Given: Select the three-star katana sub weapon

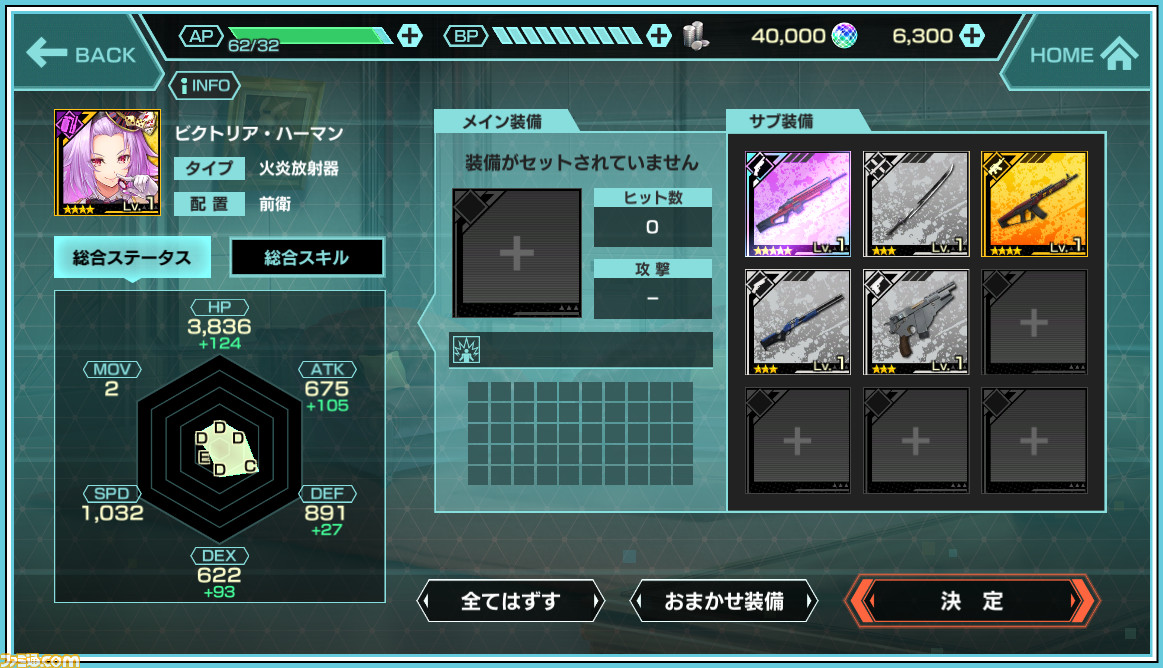Looking at the screenshot, I should tap(916, 204).
